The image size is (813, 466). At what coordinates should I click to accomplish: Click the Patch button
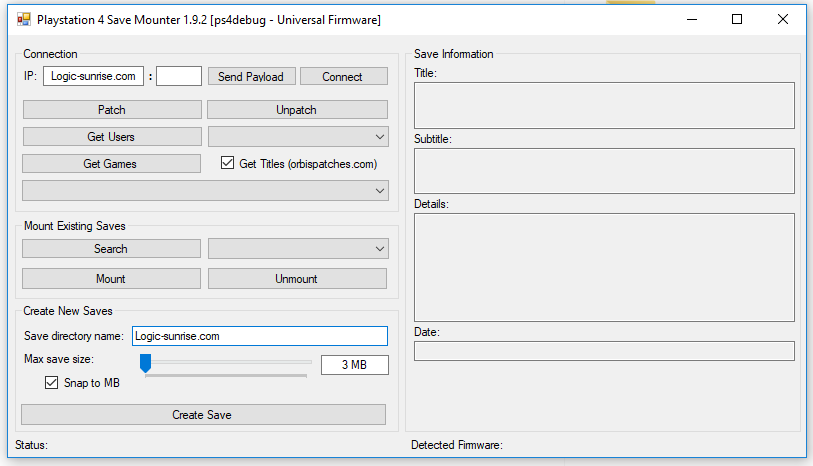111,110
